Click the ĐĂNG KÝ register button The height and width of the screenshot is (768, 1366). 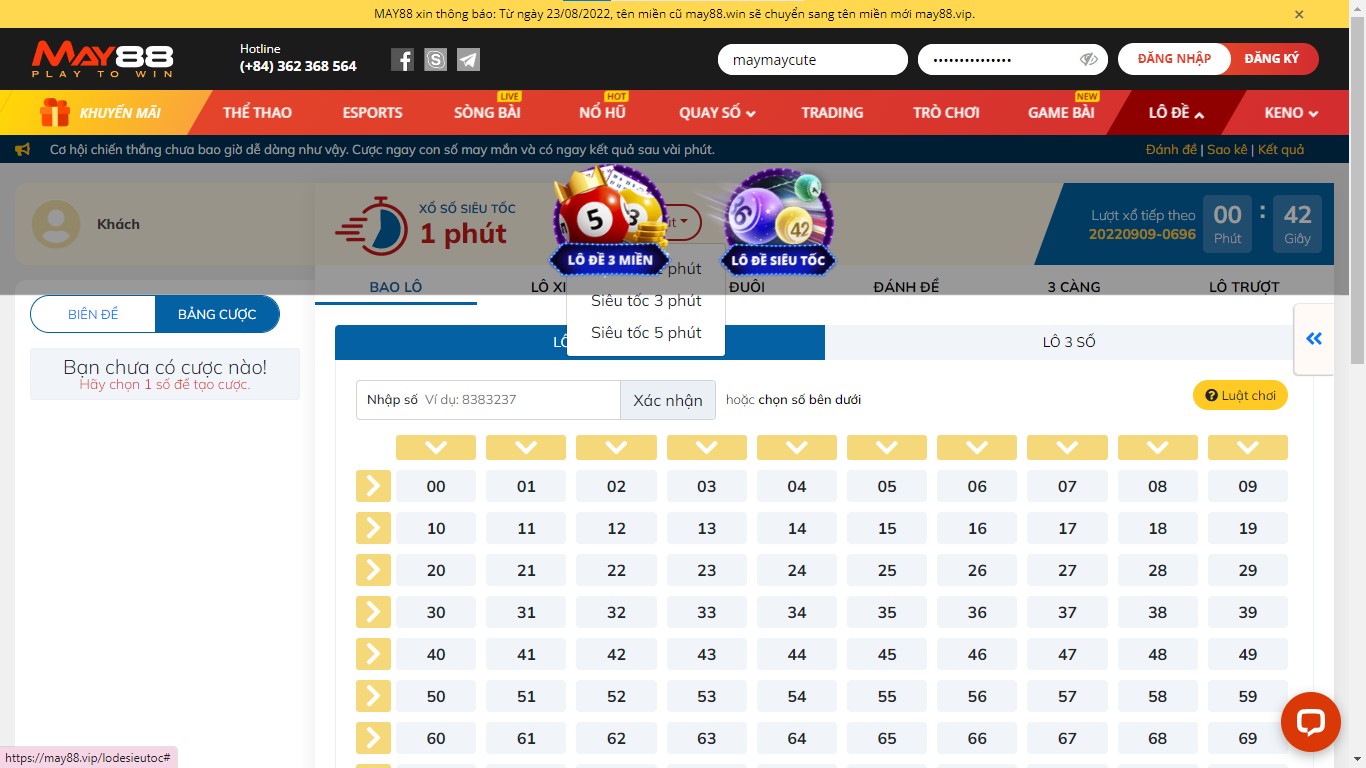(x=1272, y=59)
